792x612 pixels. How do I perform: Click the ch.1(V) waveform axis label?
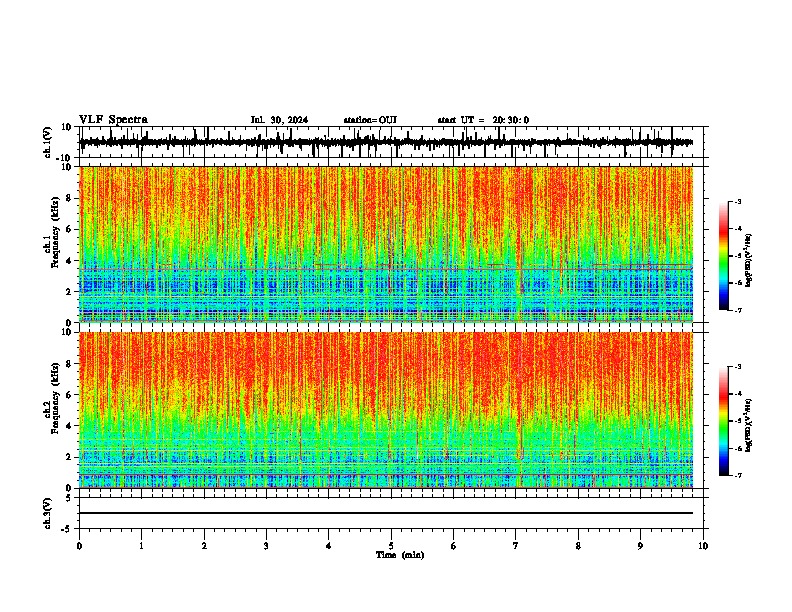47,142
